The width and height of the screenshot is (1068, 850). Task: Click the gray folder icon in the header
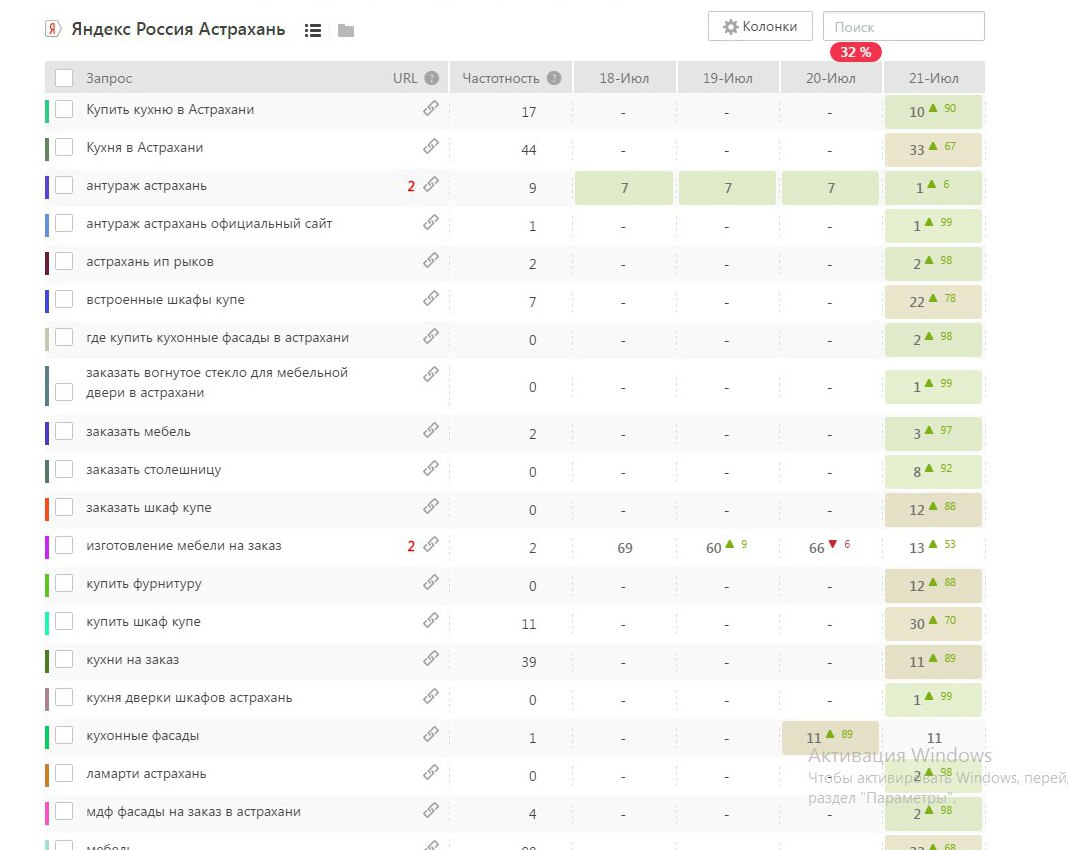click(346, 31)
